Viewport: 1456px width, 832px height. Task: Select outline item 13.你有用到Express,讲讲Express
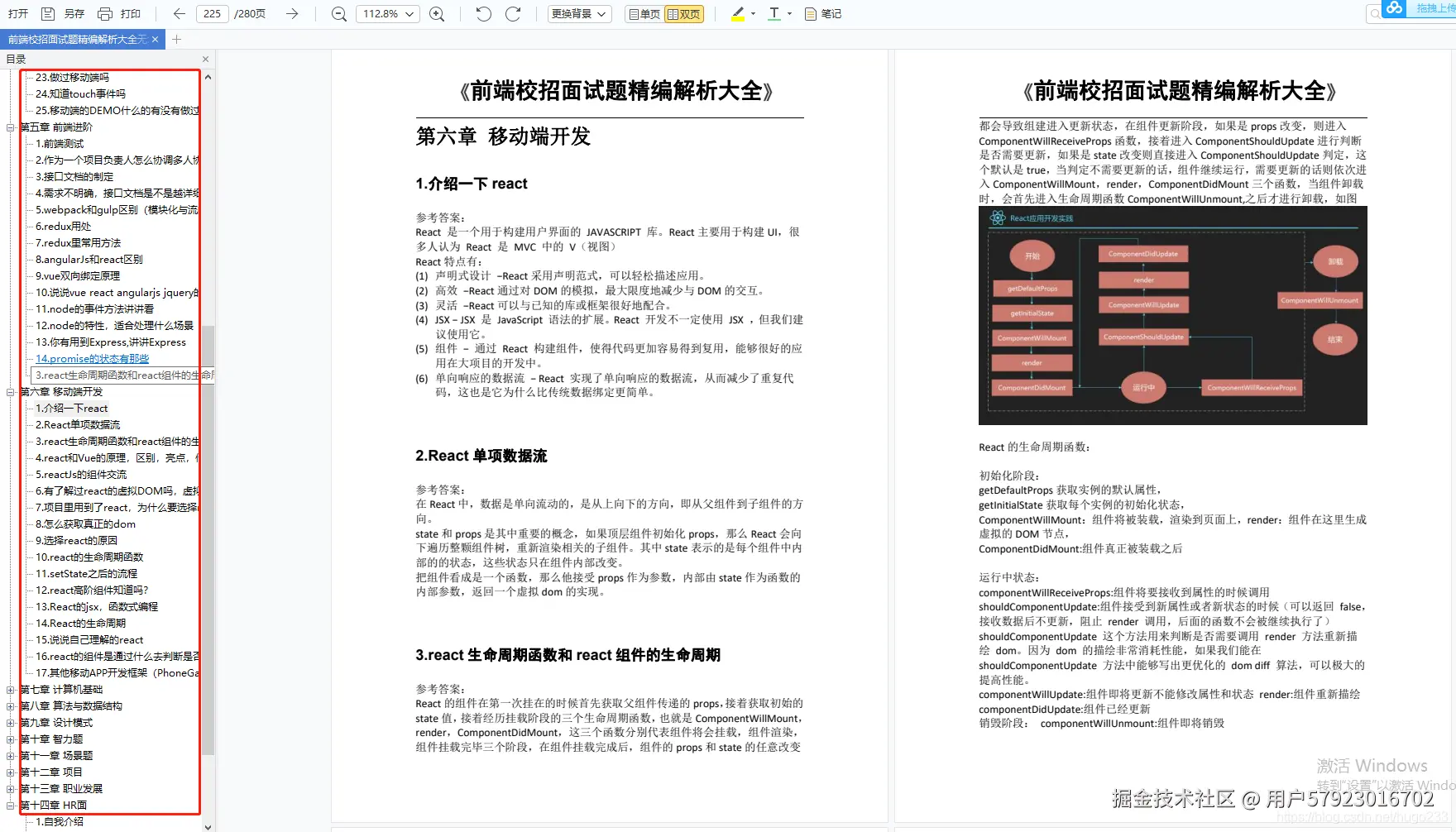click(x=111, y=342)
